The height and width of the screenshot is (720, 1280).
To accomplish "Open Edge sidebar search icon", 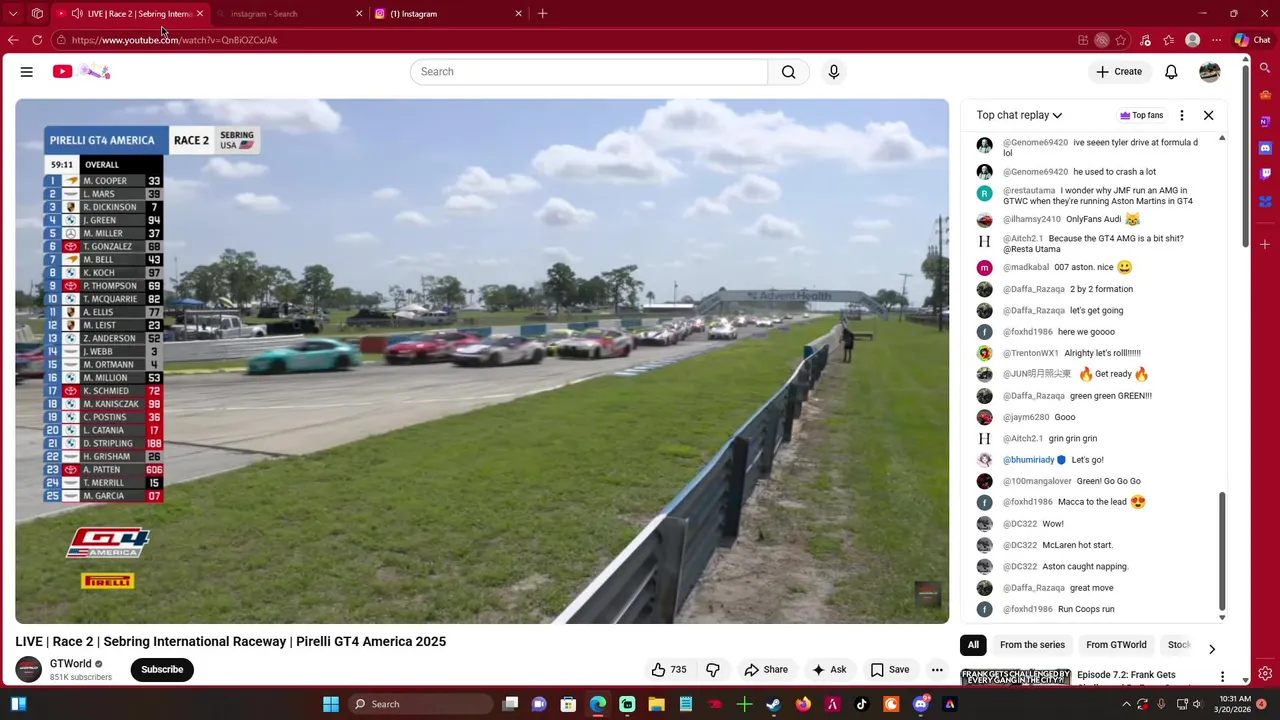I will [1265, 69].
